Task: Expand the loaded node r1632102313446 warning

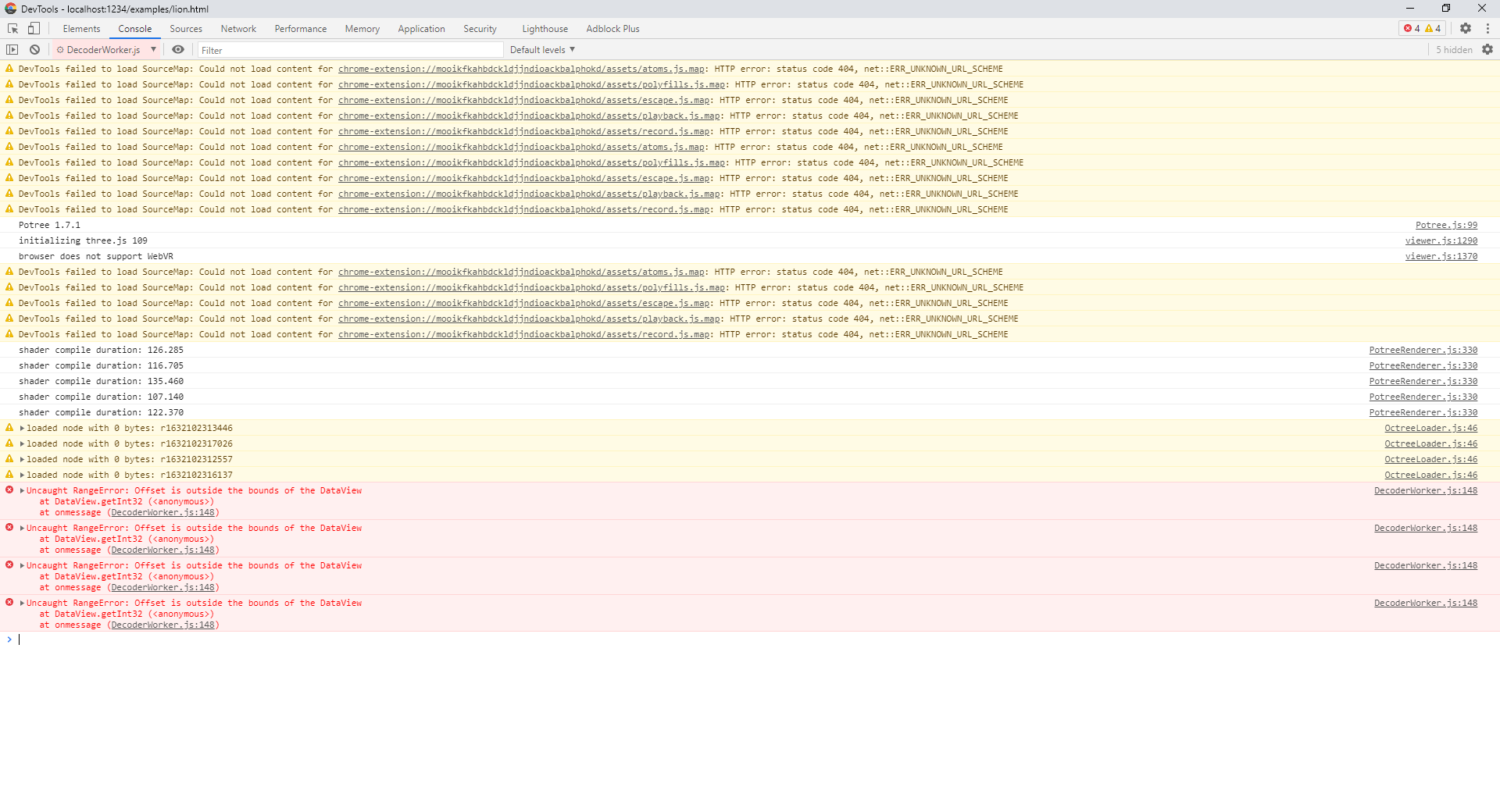Action: click(22, 428)
